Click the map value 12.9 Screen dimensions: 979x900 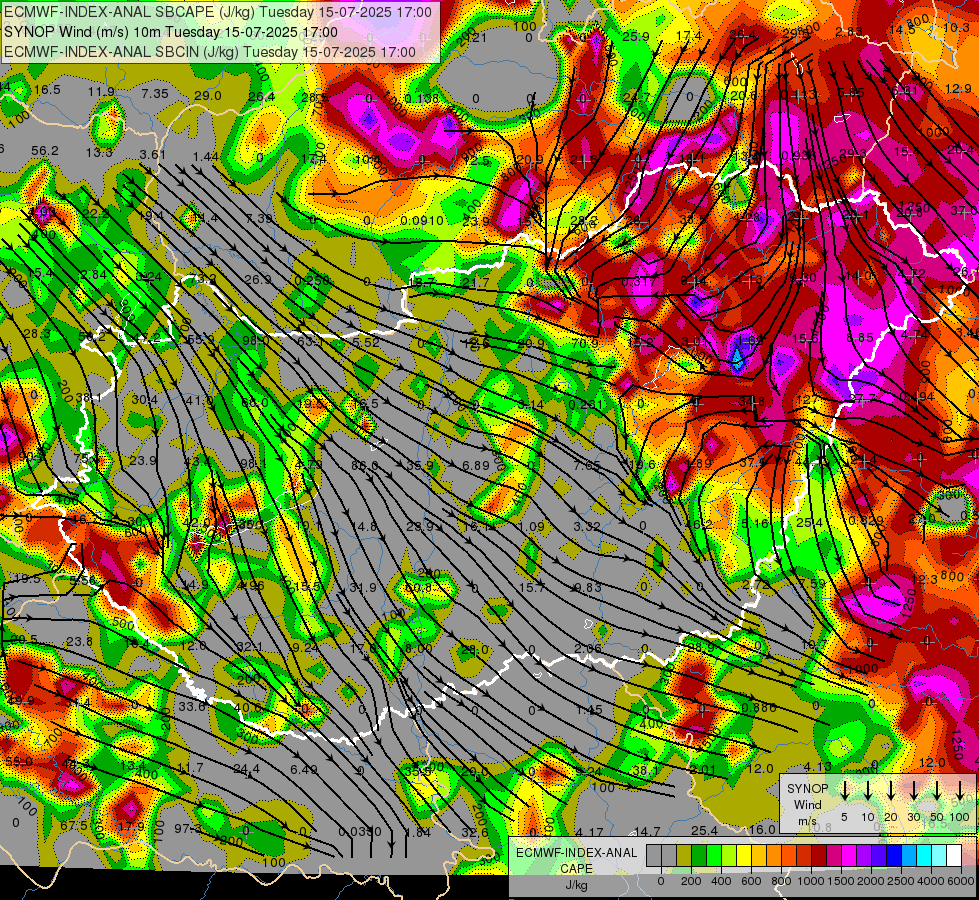958,89
